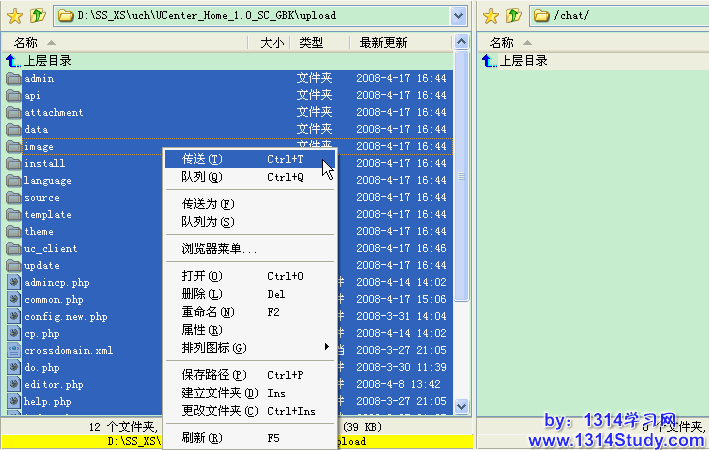Click the left pane up-folder icon

[37, 16]
